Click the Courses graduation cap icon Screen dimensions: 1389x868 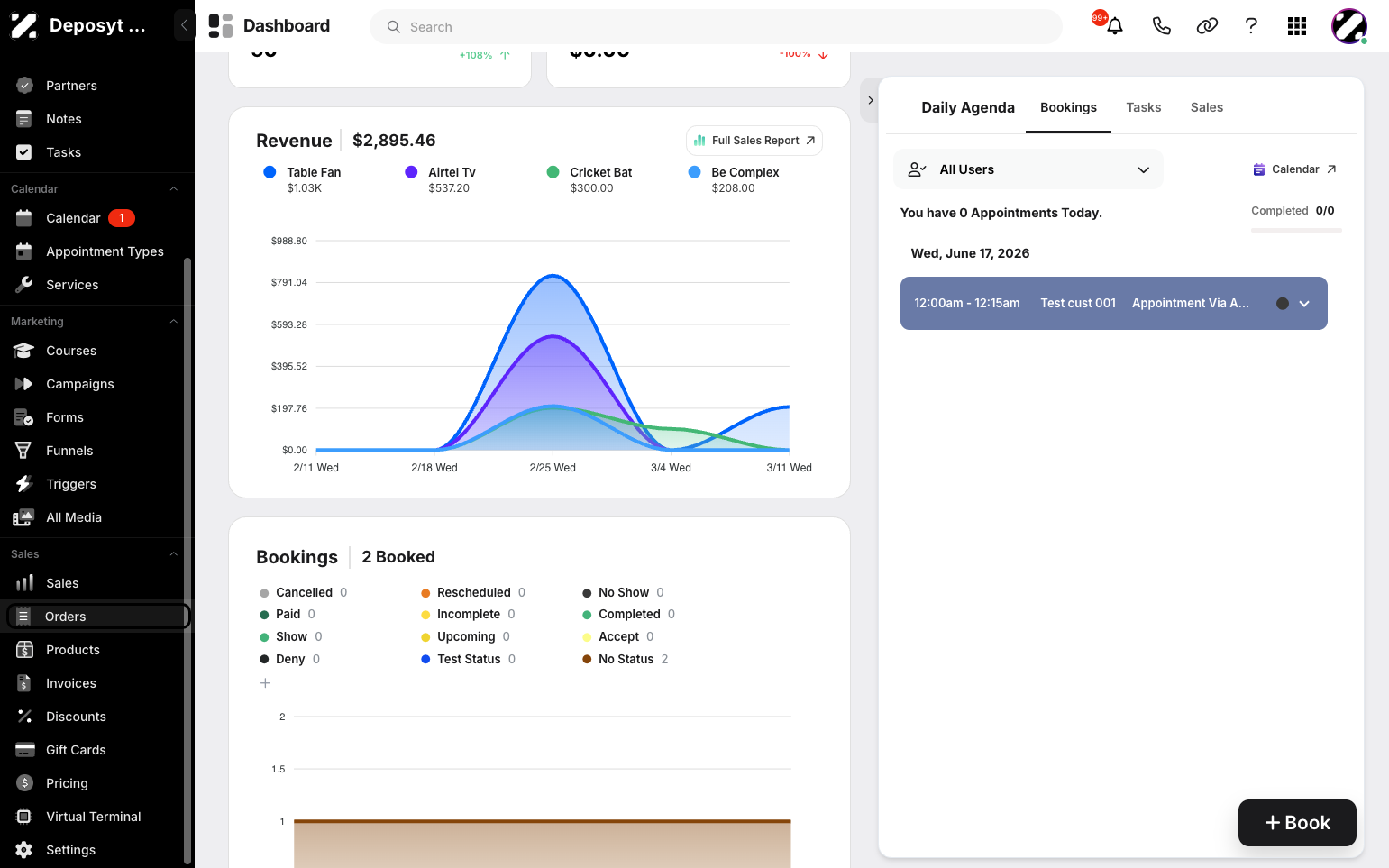point(24,351)
